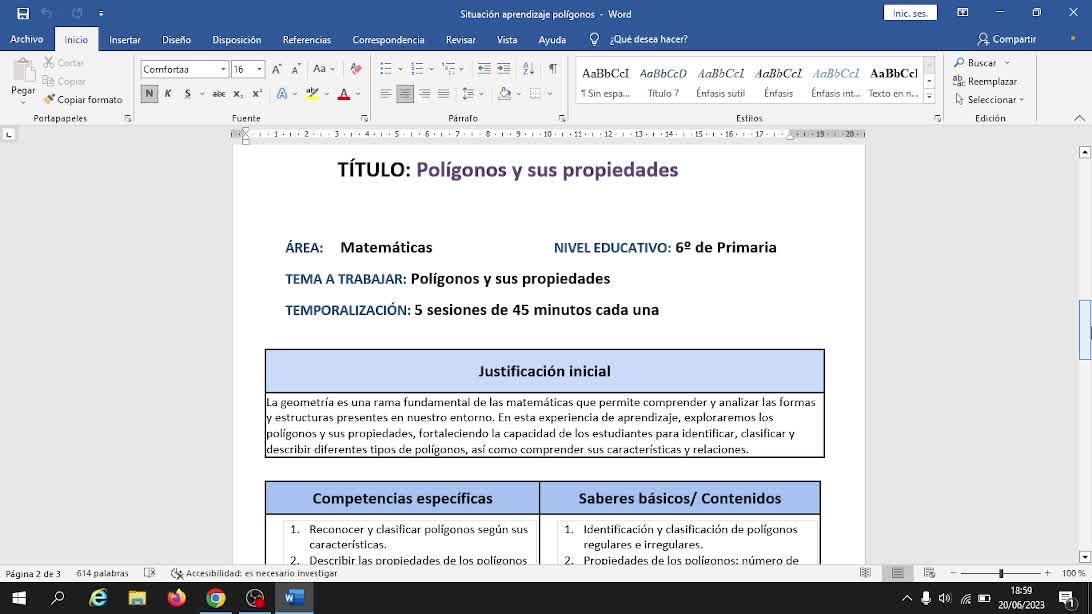Image resolution: width=1092 pixels, height=614 pixels.
Task: Apply subscript formatting
Action: tap(238, 94)
